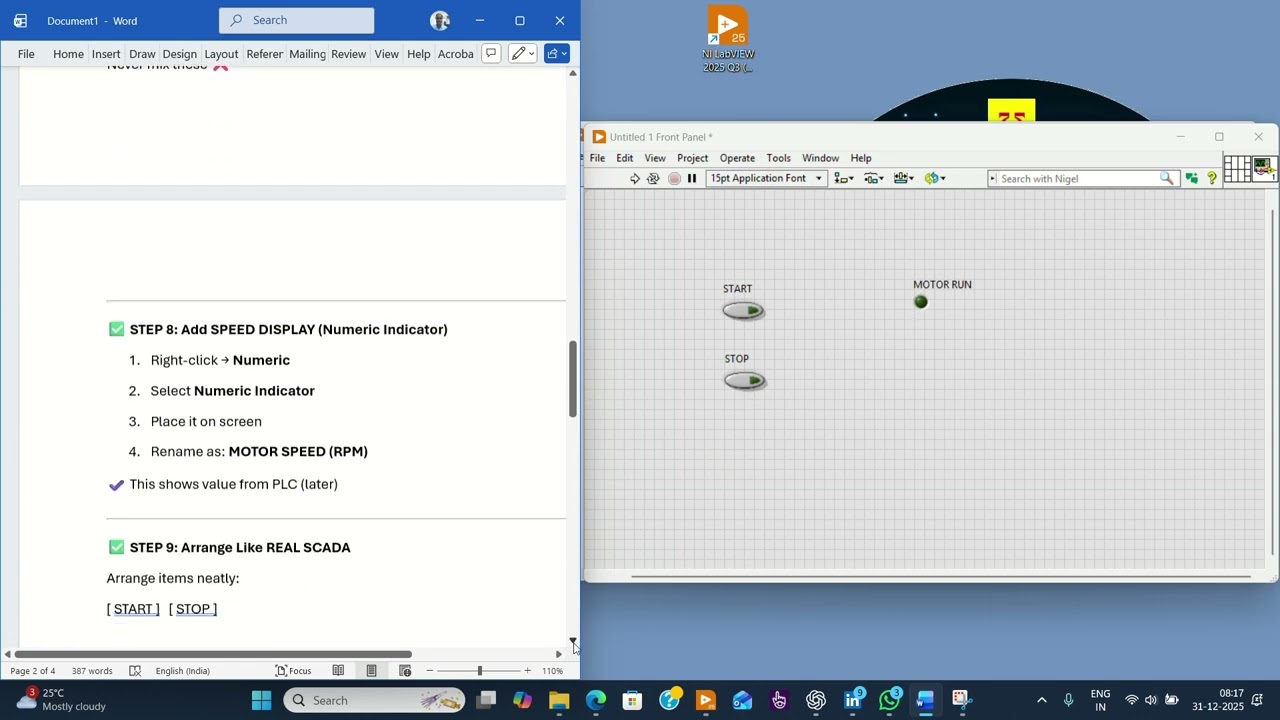Open Word File tab
The height and width of the screenshot is (720, 1280).
coord(26,54)
